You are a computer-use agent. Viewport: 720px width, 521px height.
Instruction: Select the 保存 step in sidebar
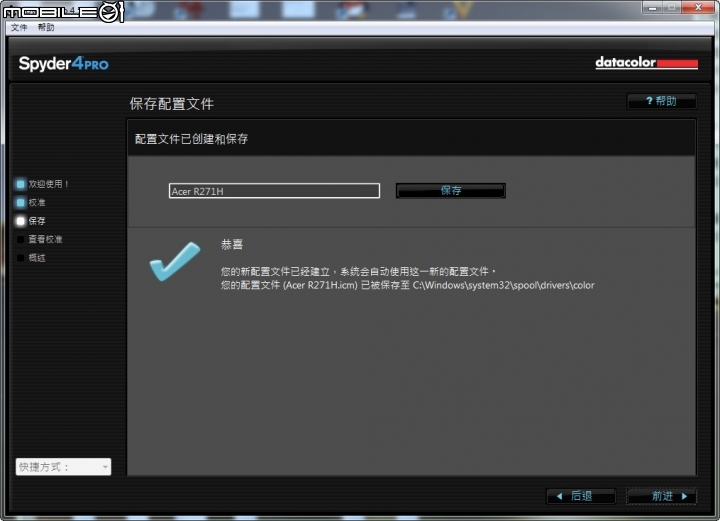tap(31, 221)
